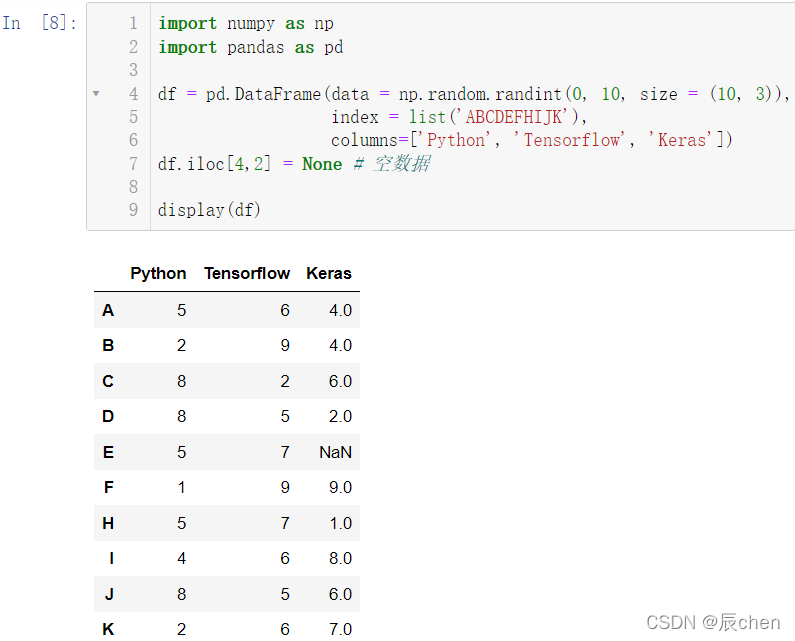Select row index label K
Screen dimensions: 795x641
pos(108,629)
